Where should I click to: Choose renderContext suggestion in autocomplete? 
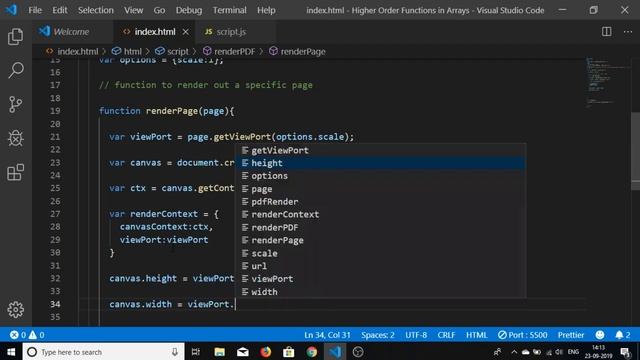click(381, 214)
